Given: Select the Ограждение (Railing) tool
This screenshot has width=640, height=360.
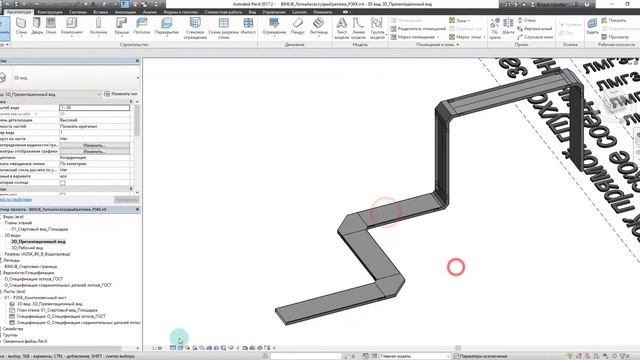Looking at the screenshot, I should click(x=274, y=27).
